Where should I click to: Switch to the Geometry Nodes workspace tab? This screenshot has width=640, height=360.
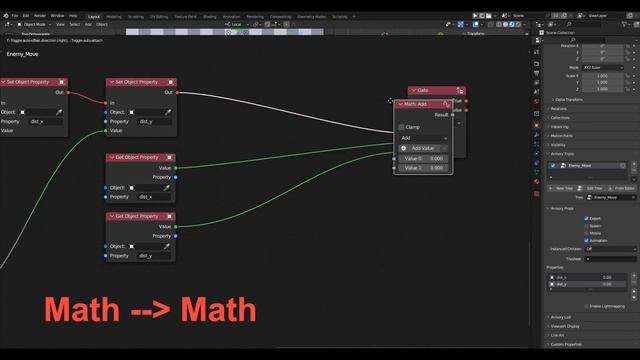(x=311, y=17)
